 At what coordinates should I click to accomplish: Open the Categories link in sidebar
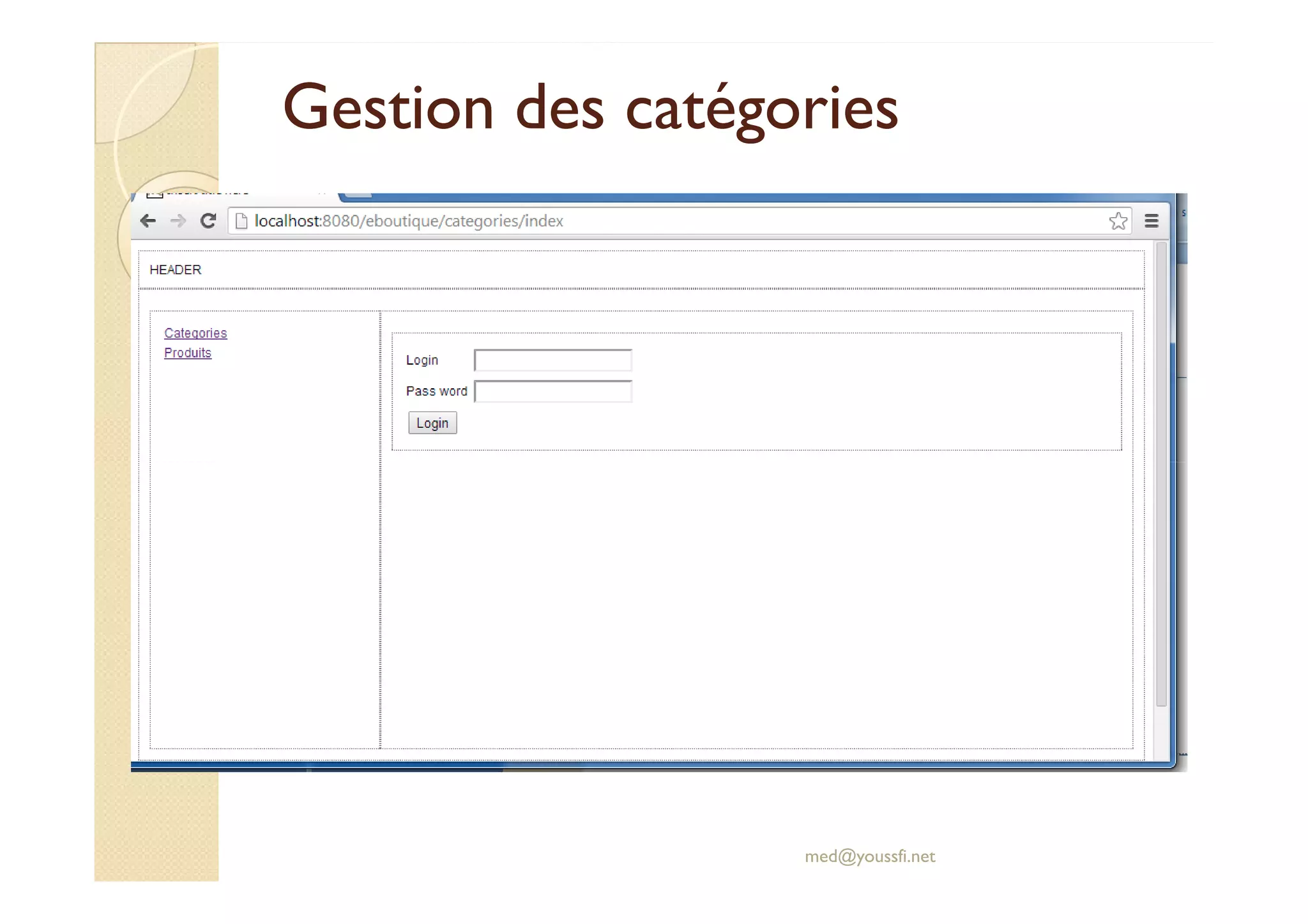pyautogui.click(x=195, y=333)
